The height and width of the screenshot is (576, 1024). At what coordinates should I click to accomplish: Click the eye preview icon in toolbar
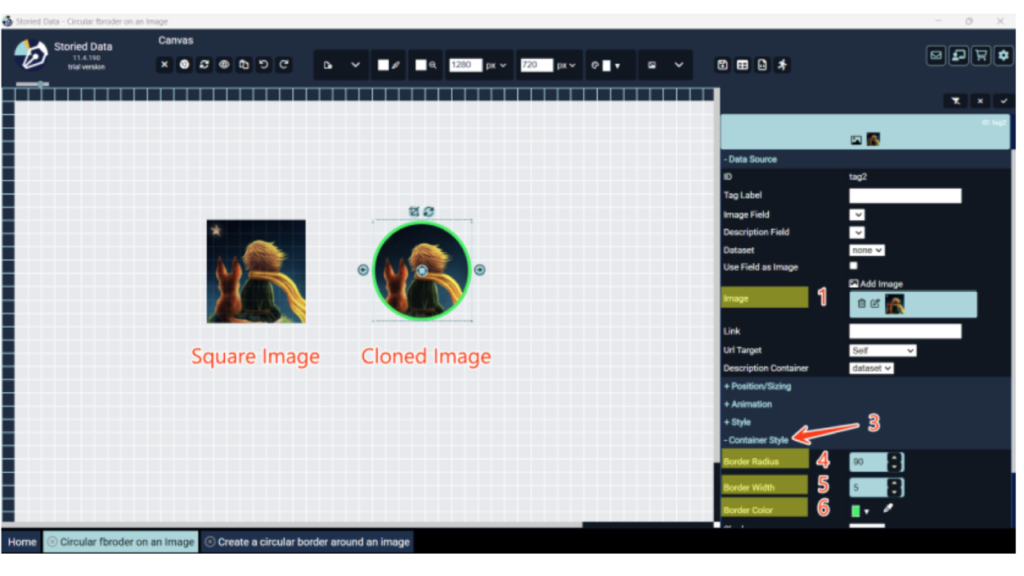point(224,65)
